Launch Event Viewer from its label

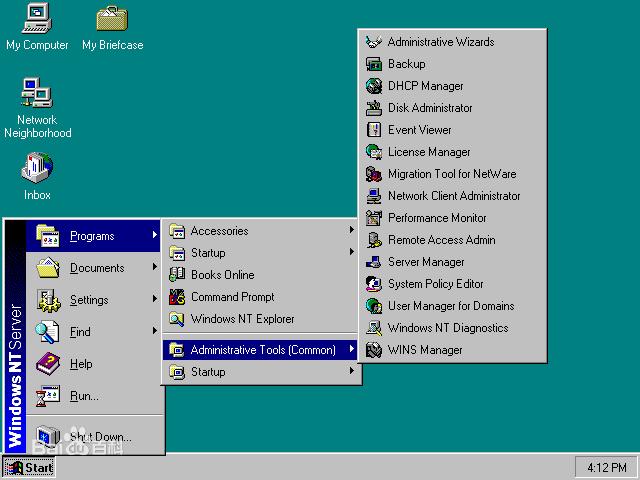(420, 130)
